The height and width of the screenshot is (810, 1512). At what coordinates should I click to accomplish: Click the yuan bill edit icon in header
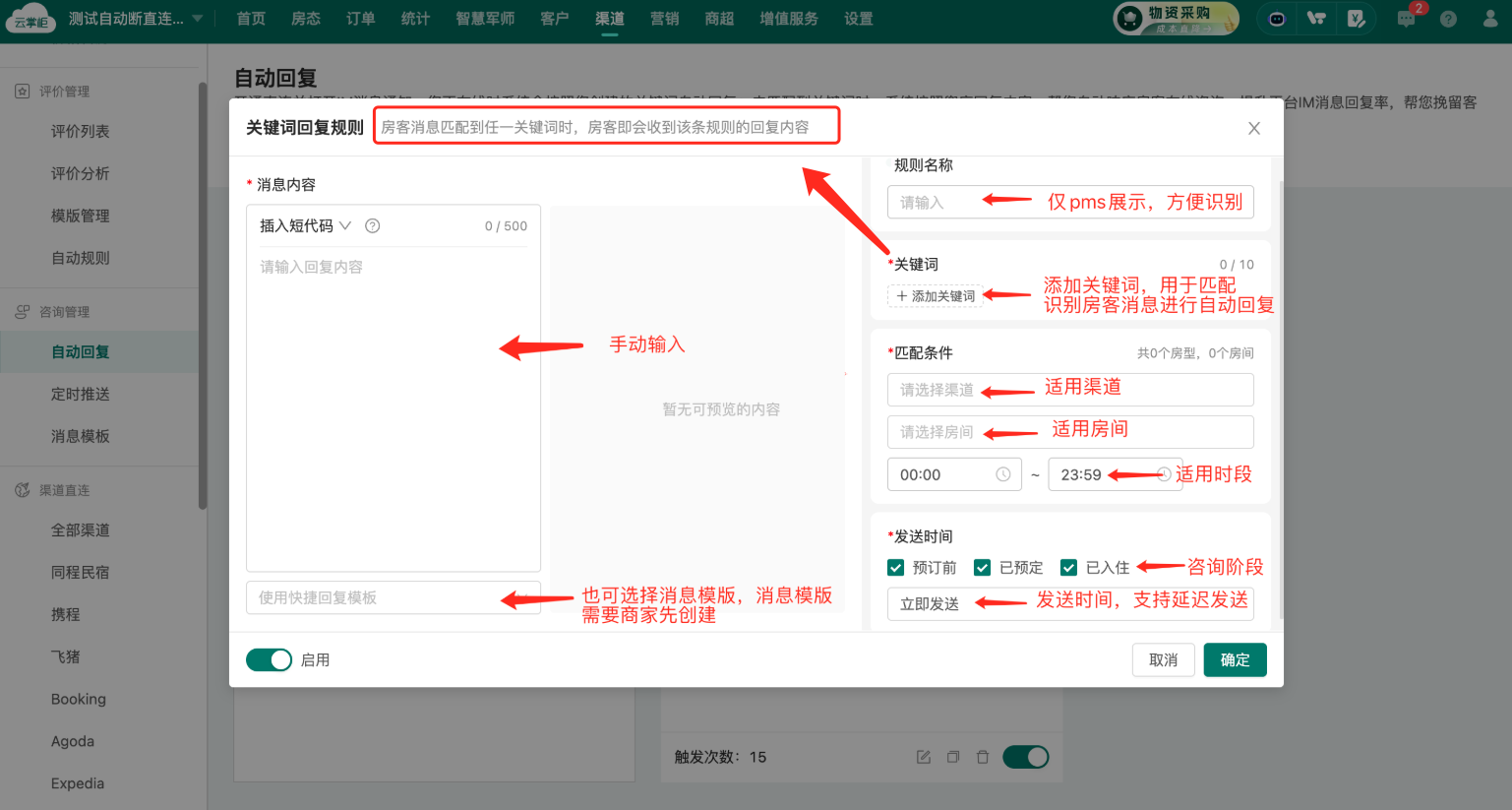coord(1357,19)
